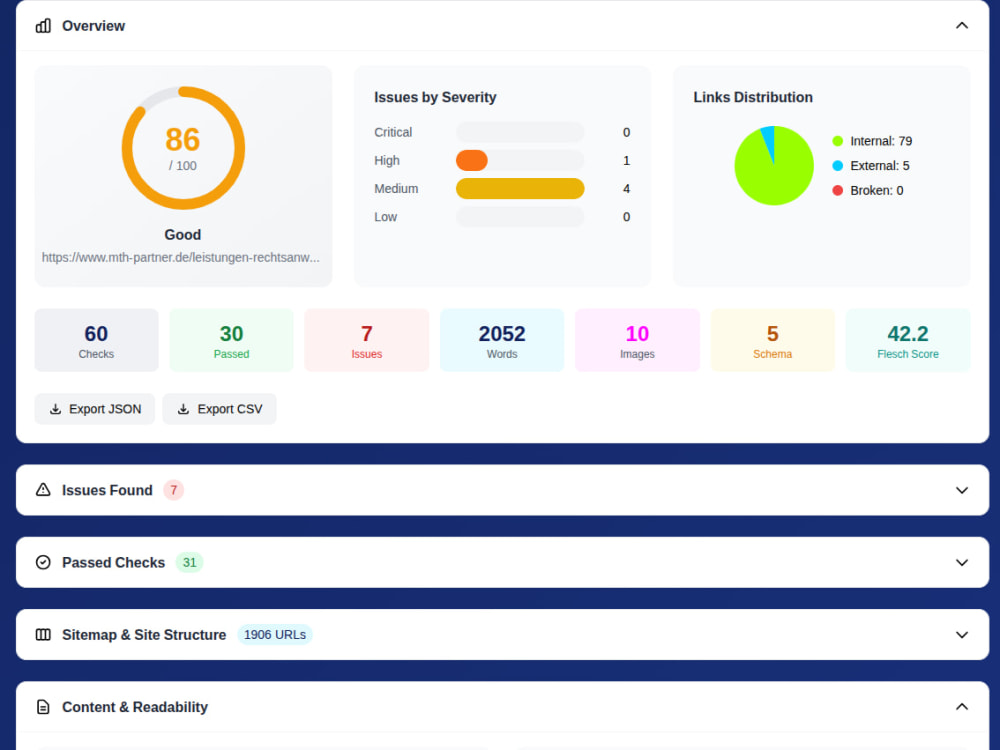This screenshot has width=1000, height=750.
Task: Click the Overview section title
Action: coord(94,26)
